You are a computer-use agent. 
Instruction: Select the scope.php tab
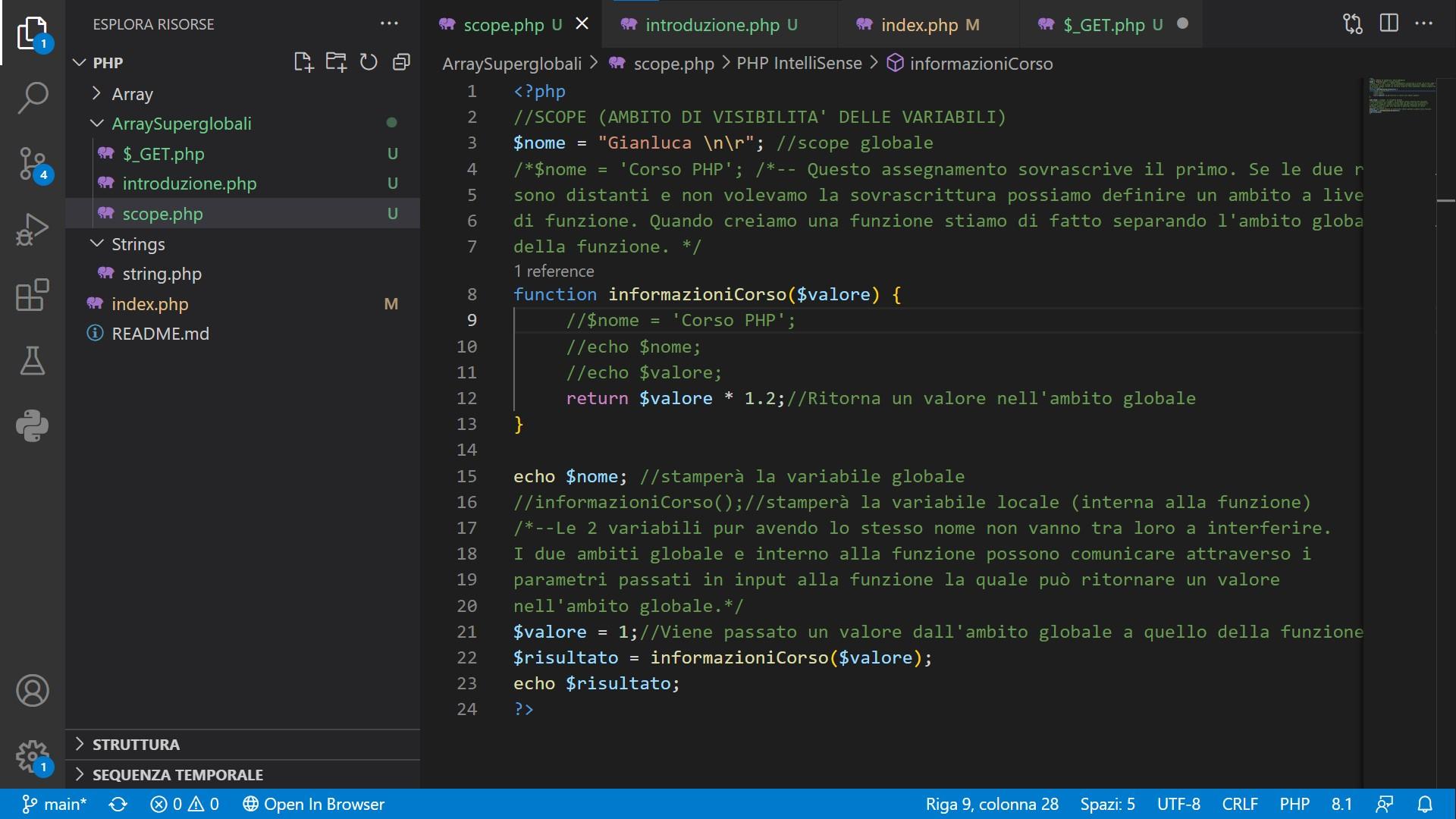pyautogui.click(x=504, y=24)
